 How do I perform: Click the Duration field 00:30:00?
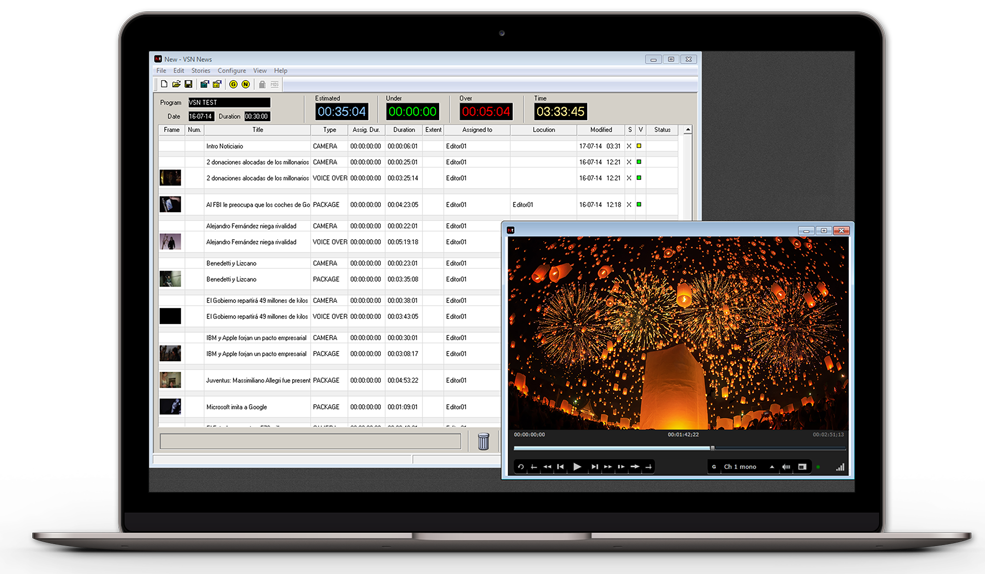257,116
